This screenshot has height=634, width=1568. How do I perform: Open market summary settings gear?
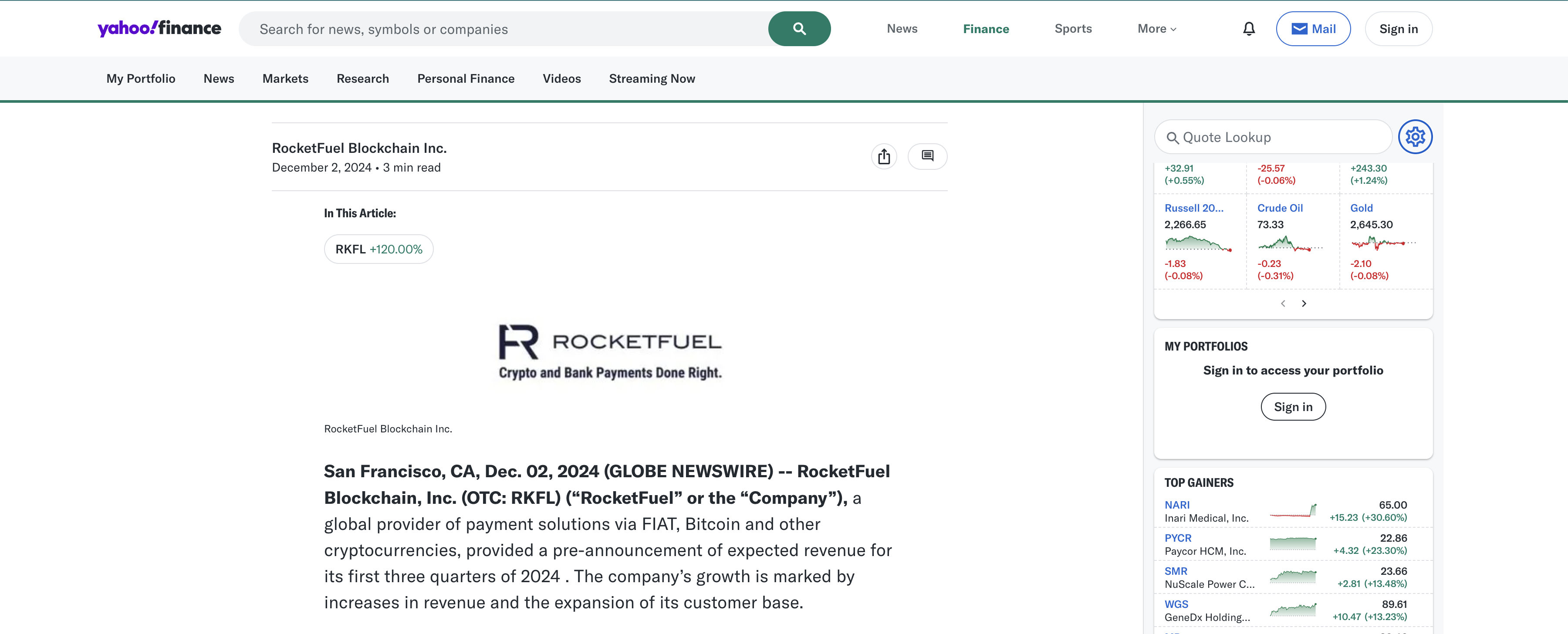tap(1415, 137)
